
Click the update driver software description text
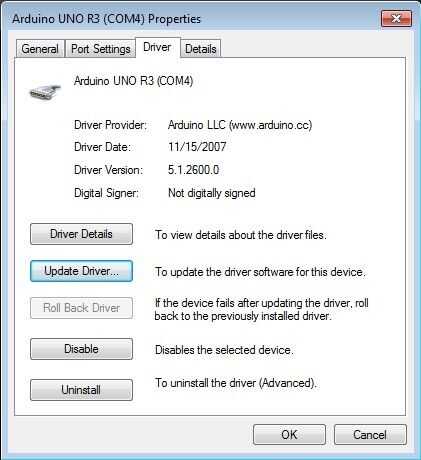tap(260, 272)
